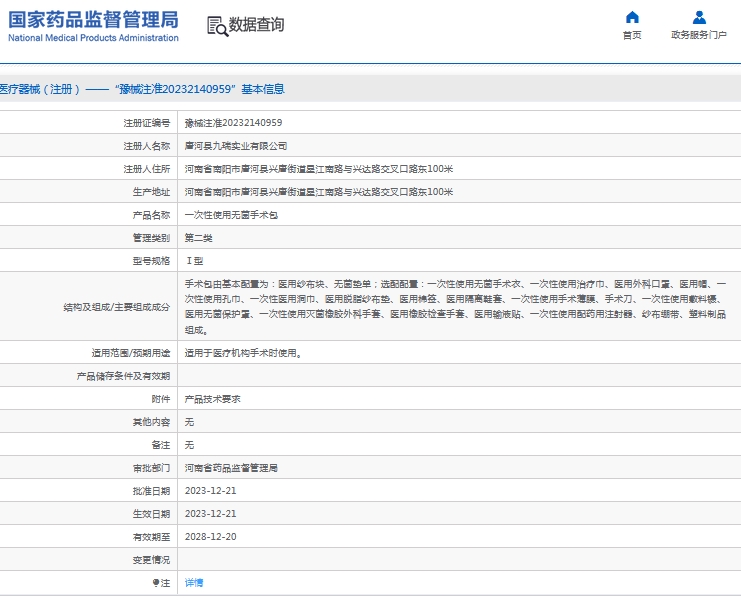Select product name 一次性使用无菌手术包

[x=231, y=215]
